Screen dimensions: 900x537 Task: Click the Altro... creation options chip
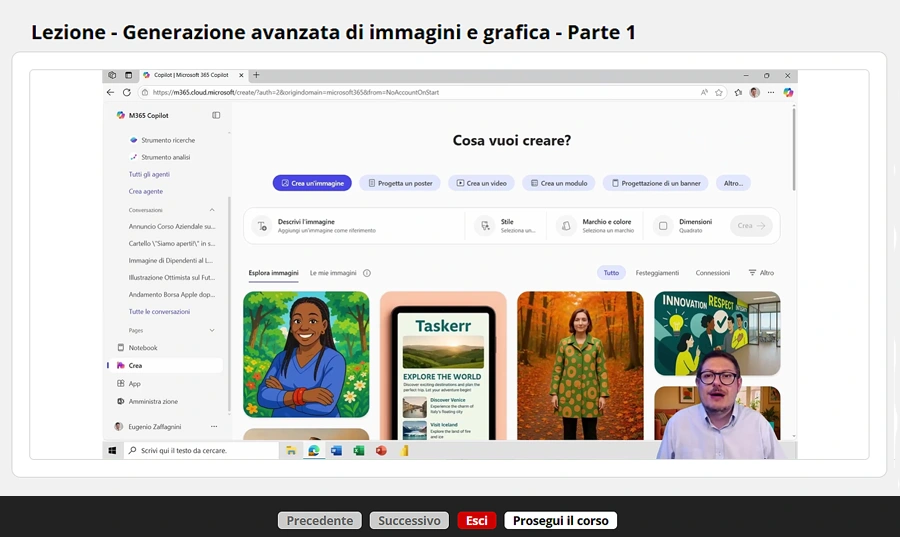click(733, 184)
